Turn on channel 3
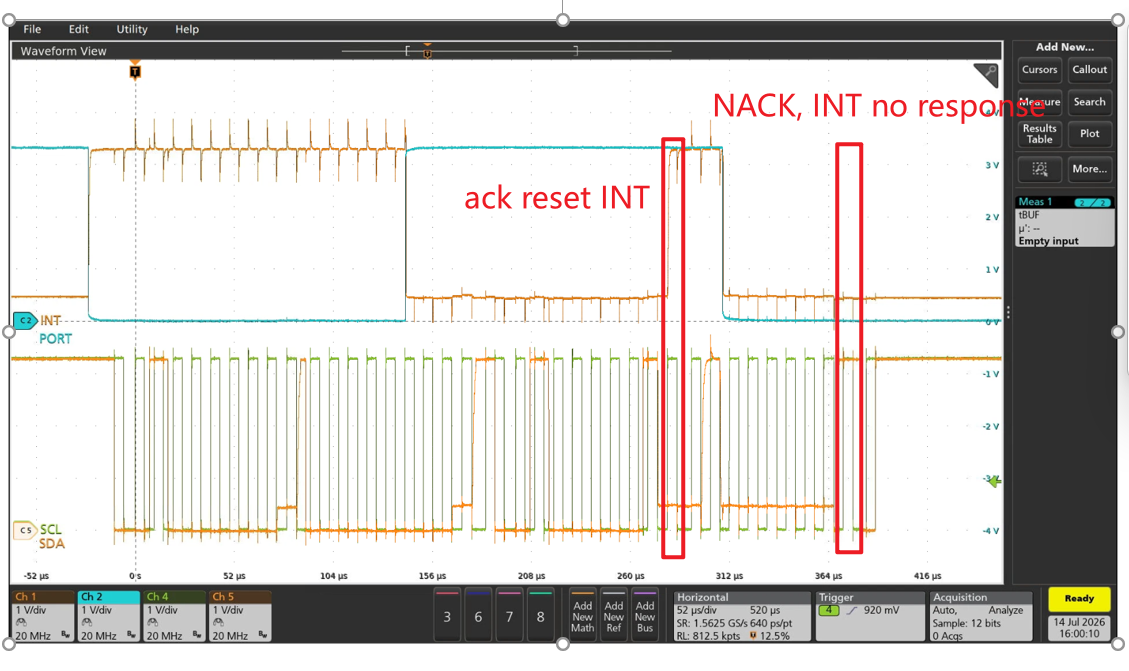Screen dimensions: 1129x671 [x=447, y=616]
